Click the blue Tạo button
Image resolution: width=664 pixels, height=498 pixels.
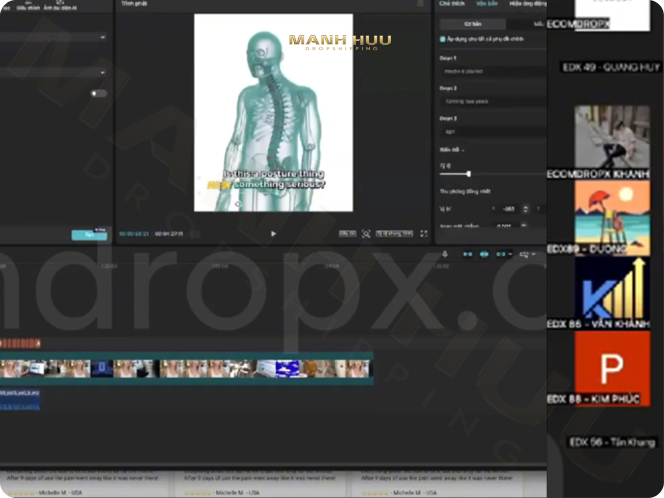[89, 235]
